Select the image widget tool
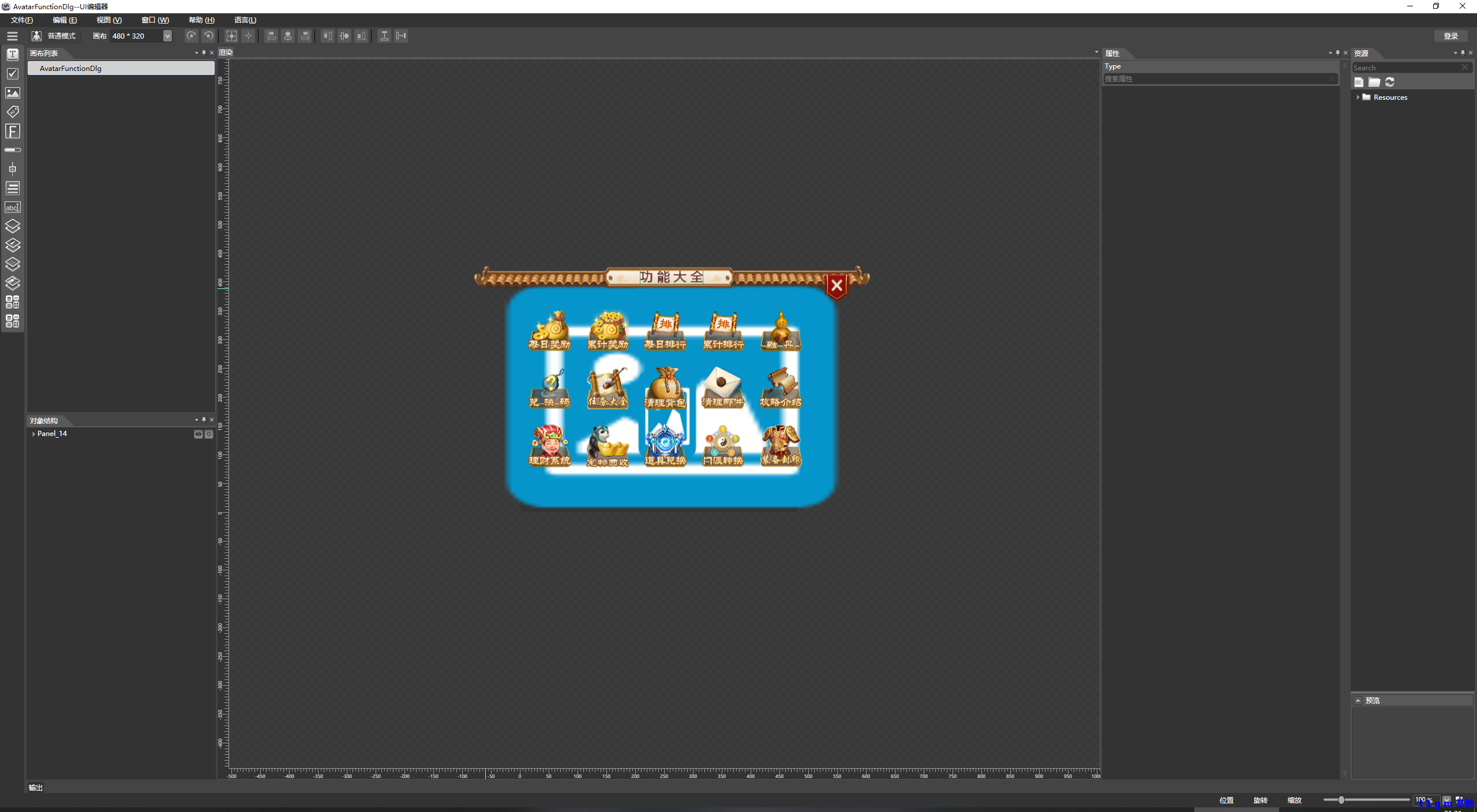Image resolution: width=1477 pixels, height=812 pixels. coord(13,93)
